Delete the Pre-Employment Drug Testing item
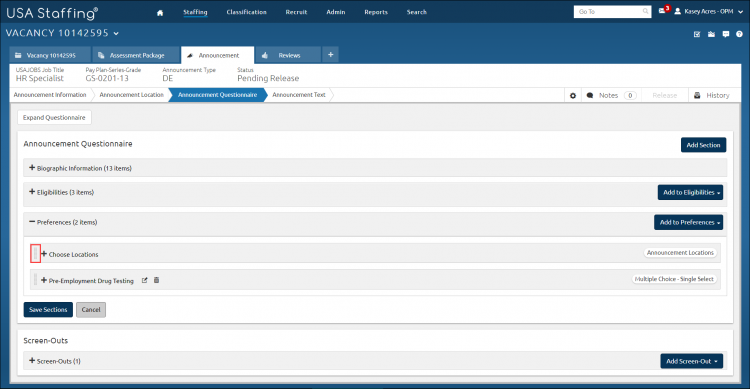 pos(156,280)
